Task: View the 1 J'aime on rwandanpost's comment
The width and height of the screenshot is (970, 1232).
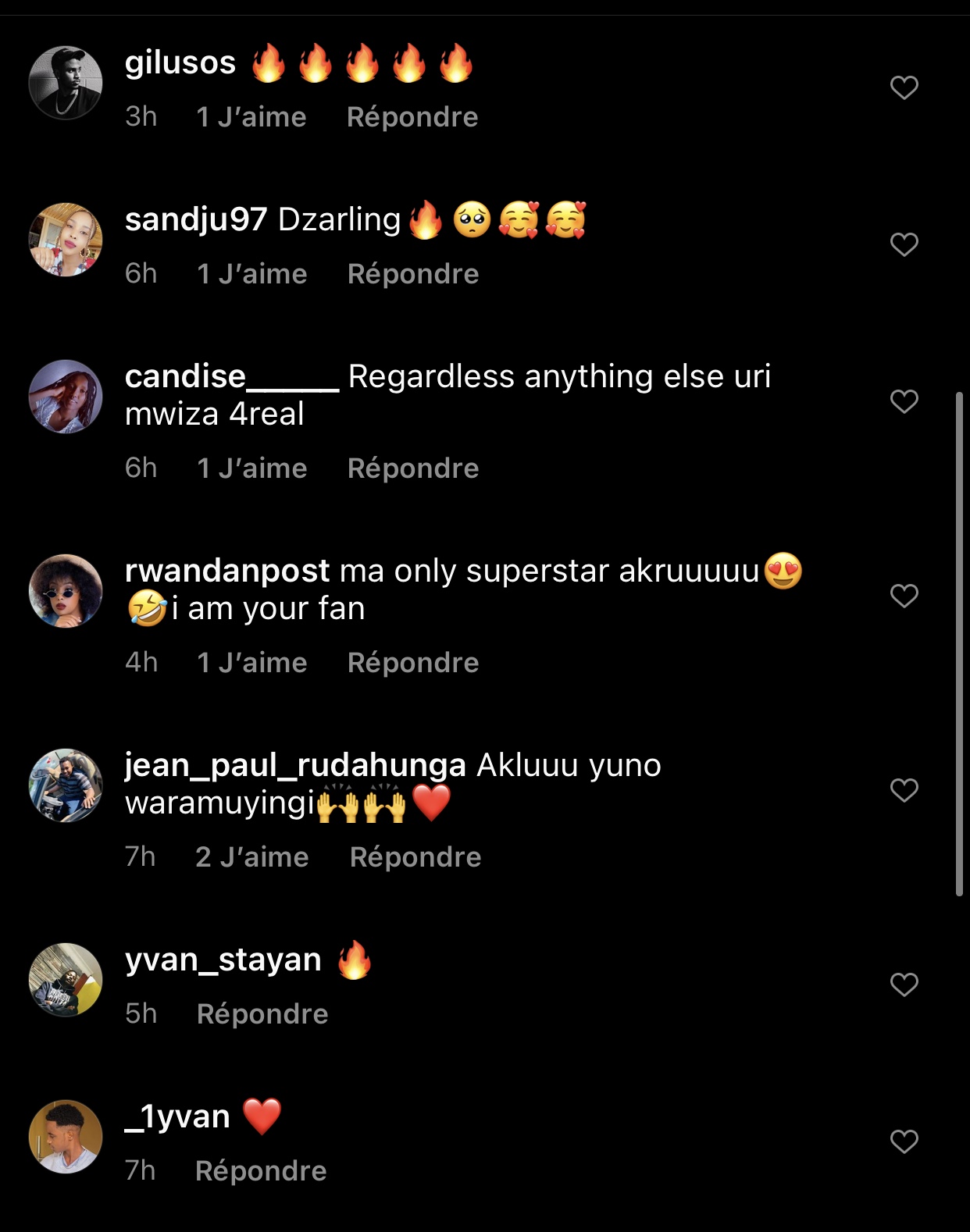Action: [251, 663]
